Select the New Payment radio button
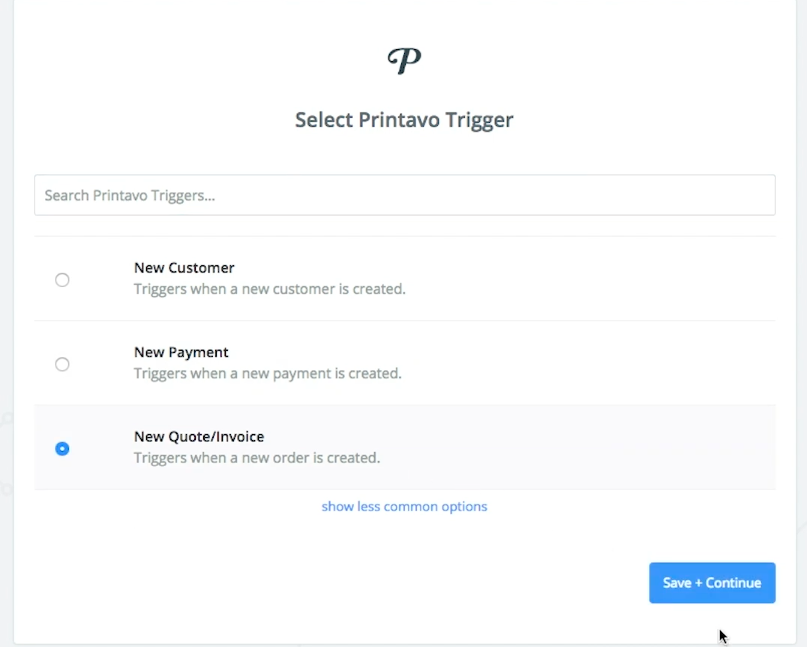807x647 pixels. pyautogui.click(x=62, y=364)
